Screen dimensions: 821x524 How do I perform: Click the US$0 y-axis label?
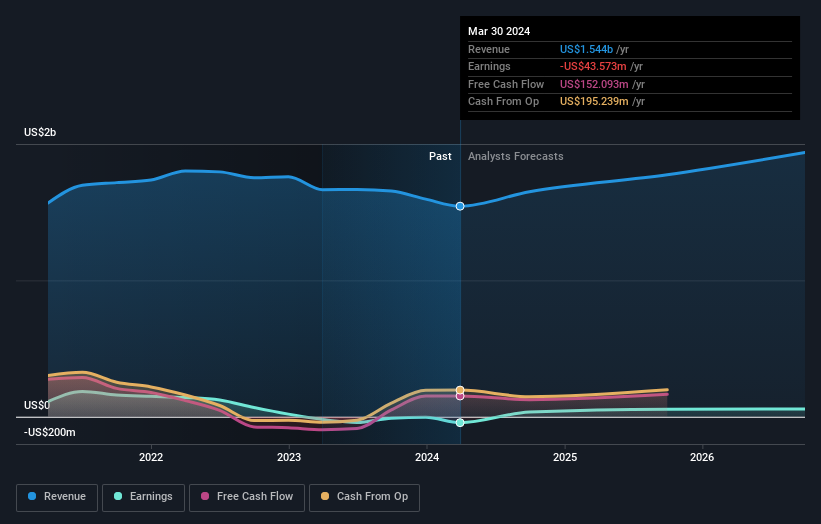[x=37, y=405]
